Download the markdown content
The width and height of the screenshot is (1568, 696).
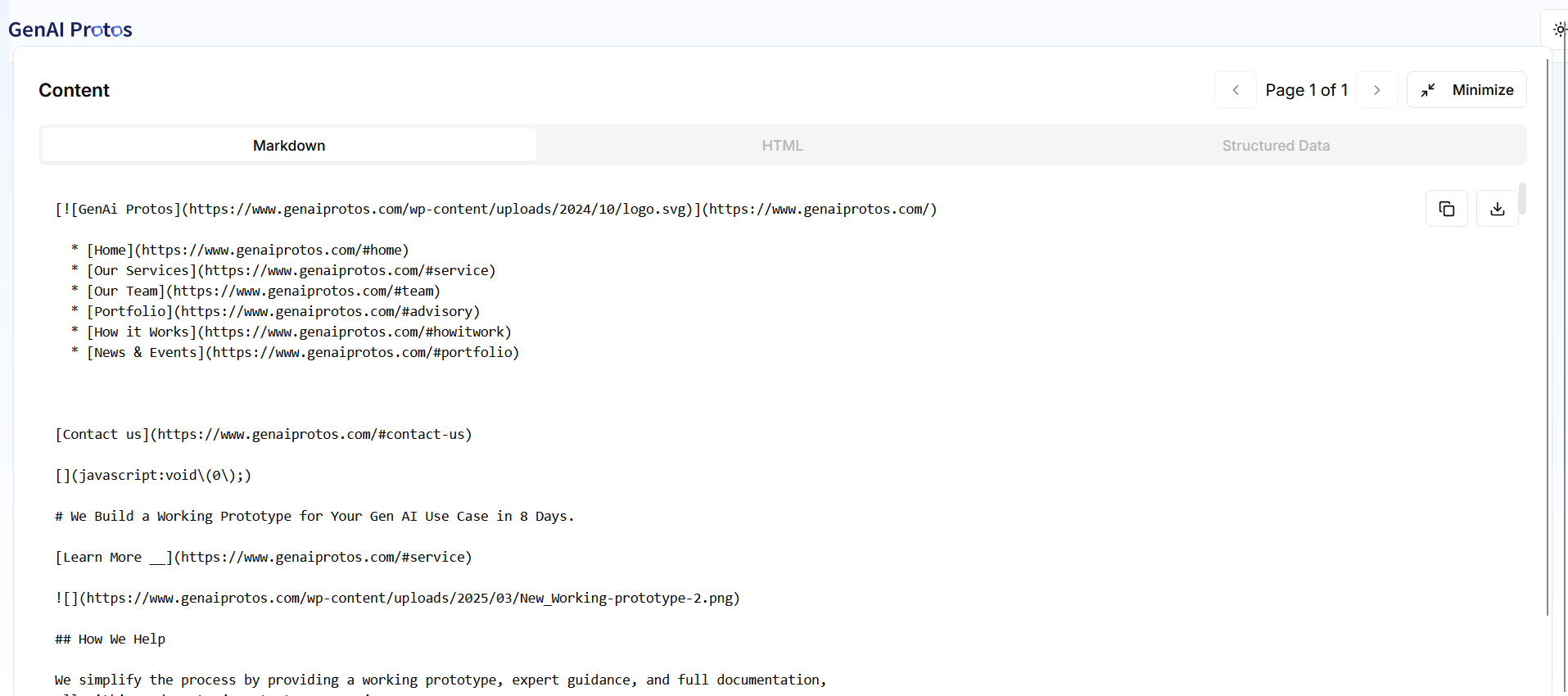[x=1498, y=209]
